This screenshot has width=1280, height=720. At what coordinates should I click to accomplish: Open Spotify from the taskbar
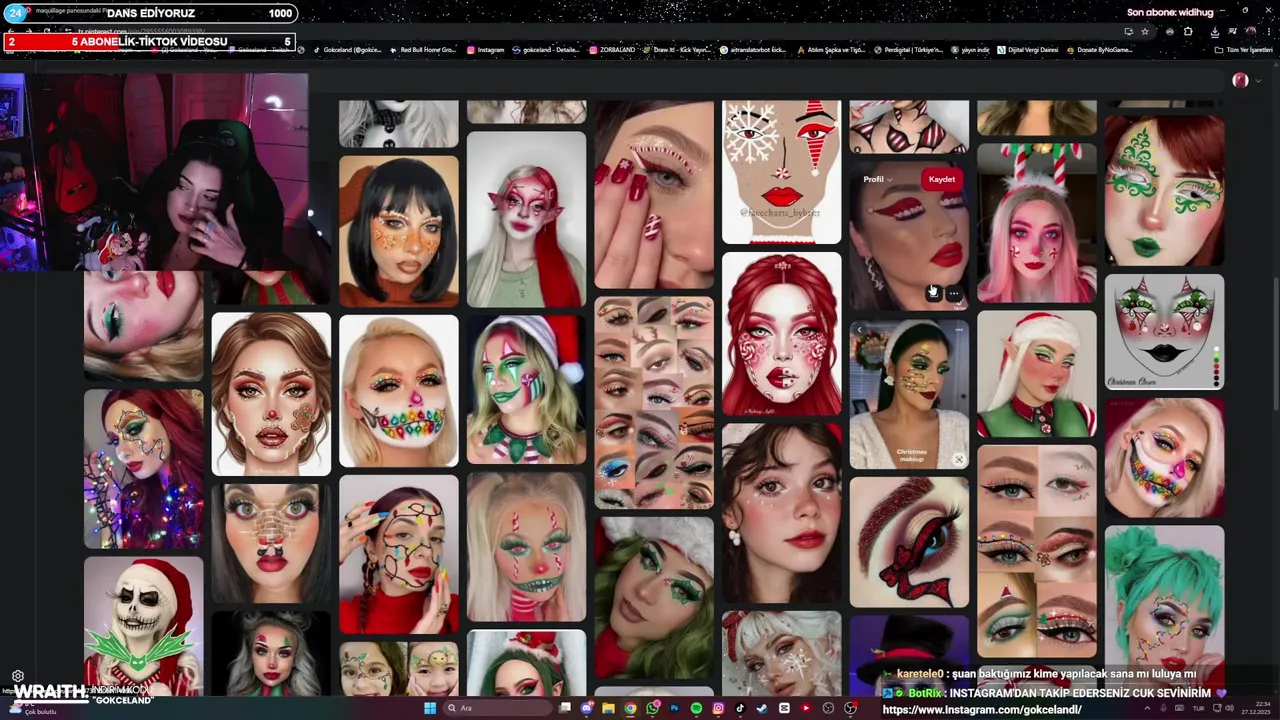pos(697,708)
